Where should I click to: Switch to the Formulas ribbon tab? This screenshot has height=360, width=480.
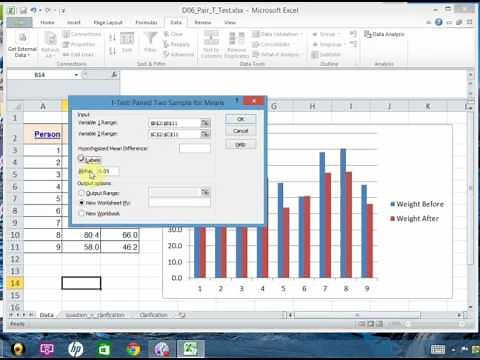coord(146,22)
